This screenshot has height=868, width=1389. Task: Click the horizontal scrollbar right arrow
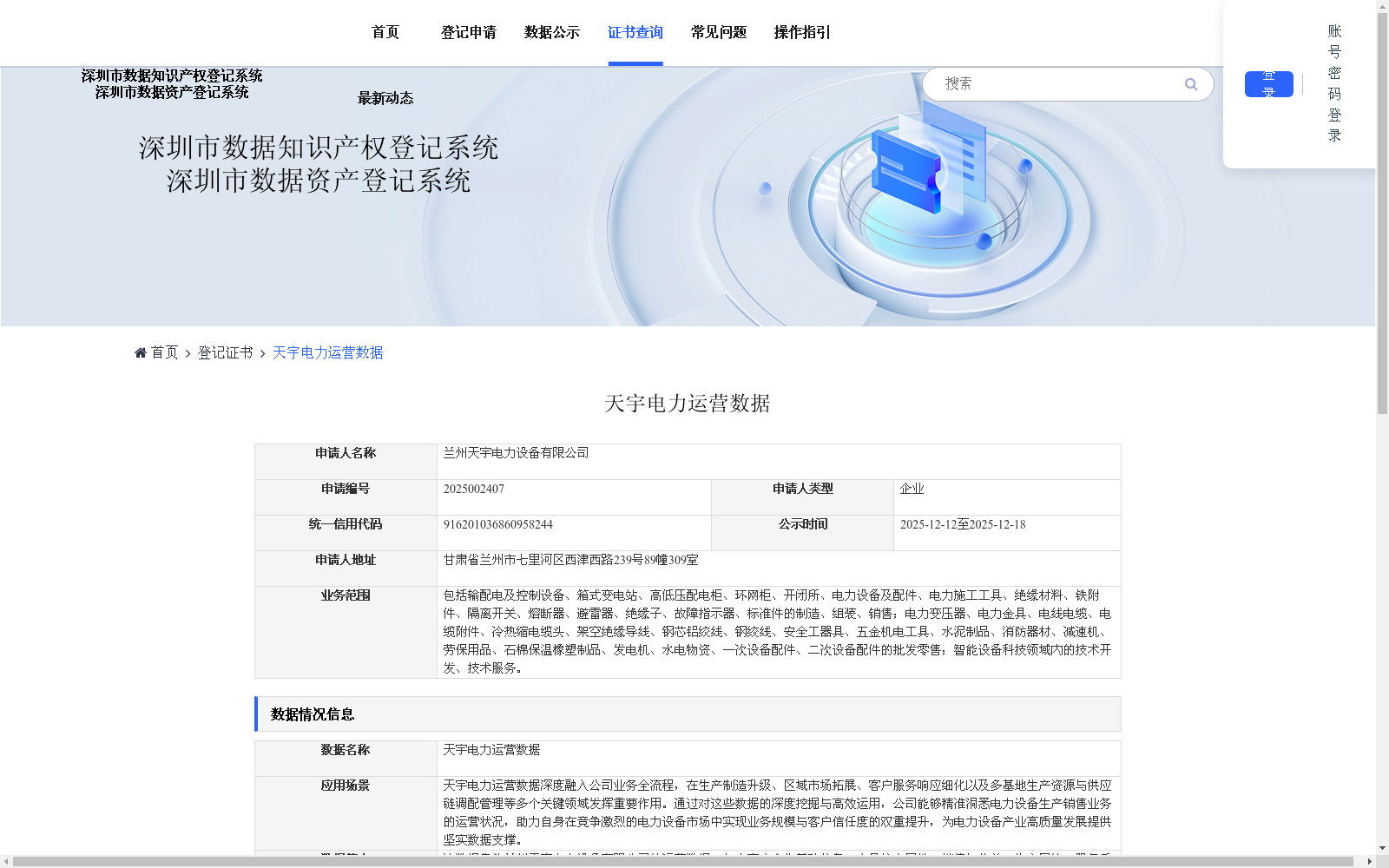click(1370, 861)
